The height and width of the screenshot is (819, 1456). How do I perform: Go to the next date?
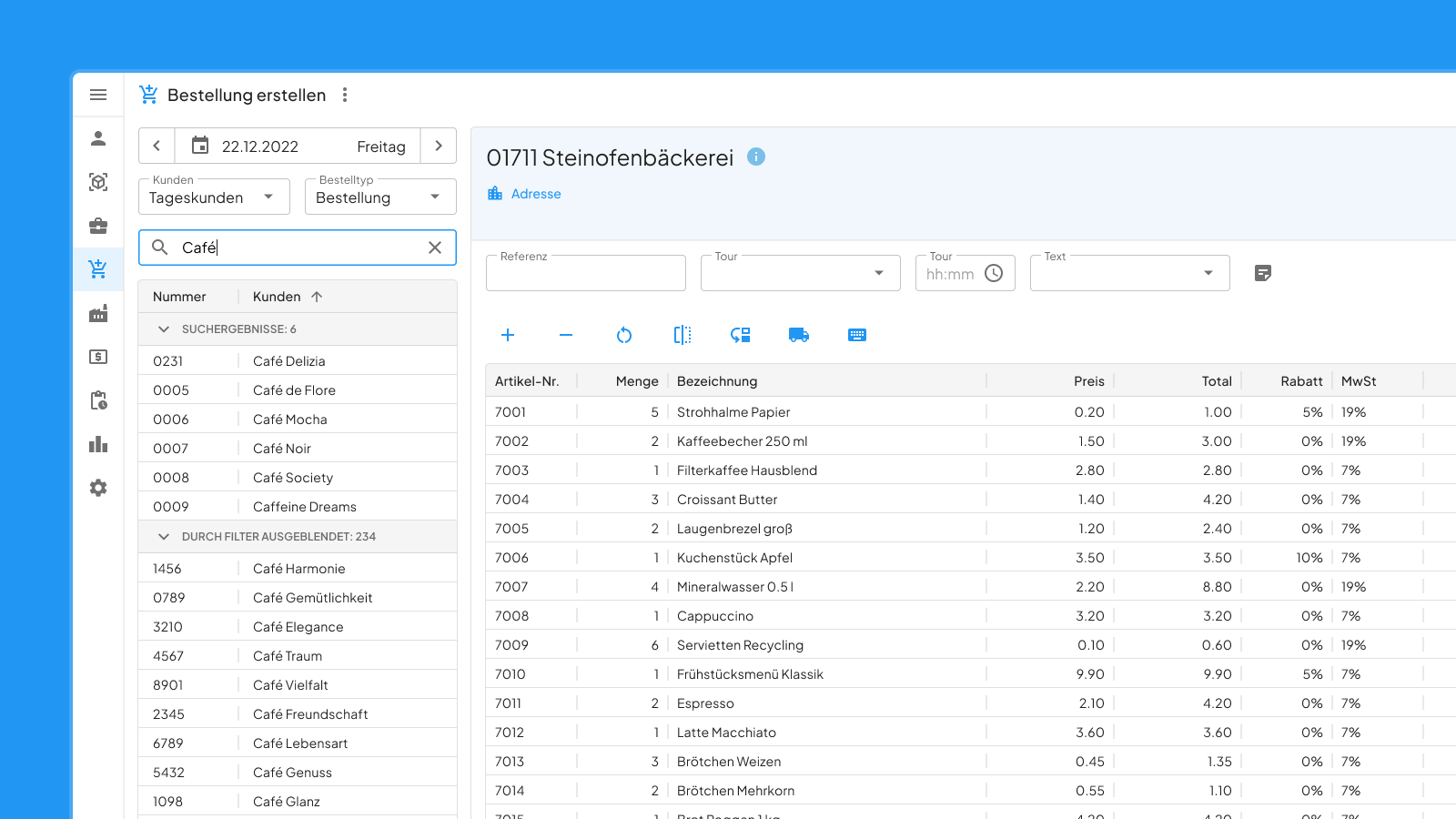439,146
